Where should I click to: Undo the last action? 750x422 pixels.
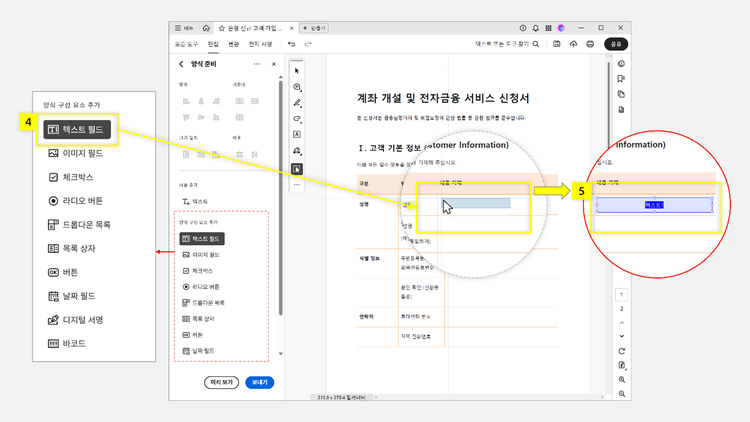coord(291,44)
